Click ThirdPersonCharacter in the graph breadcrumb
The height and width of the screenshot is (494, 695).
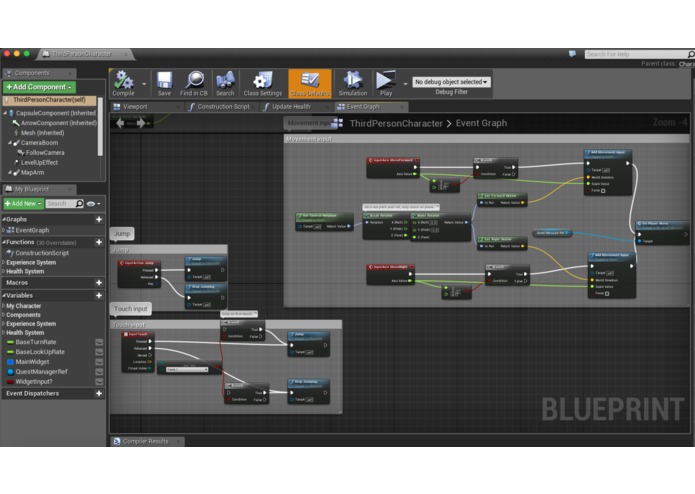[x=396, y=124]
